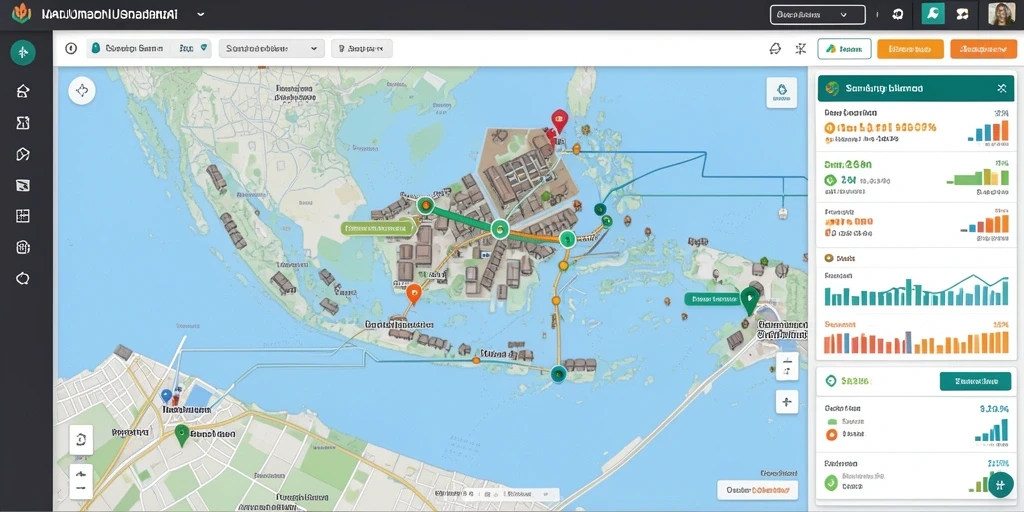Click the refresh icon in the top bar

(x=897, y=14)
